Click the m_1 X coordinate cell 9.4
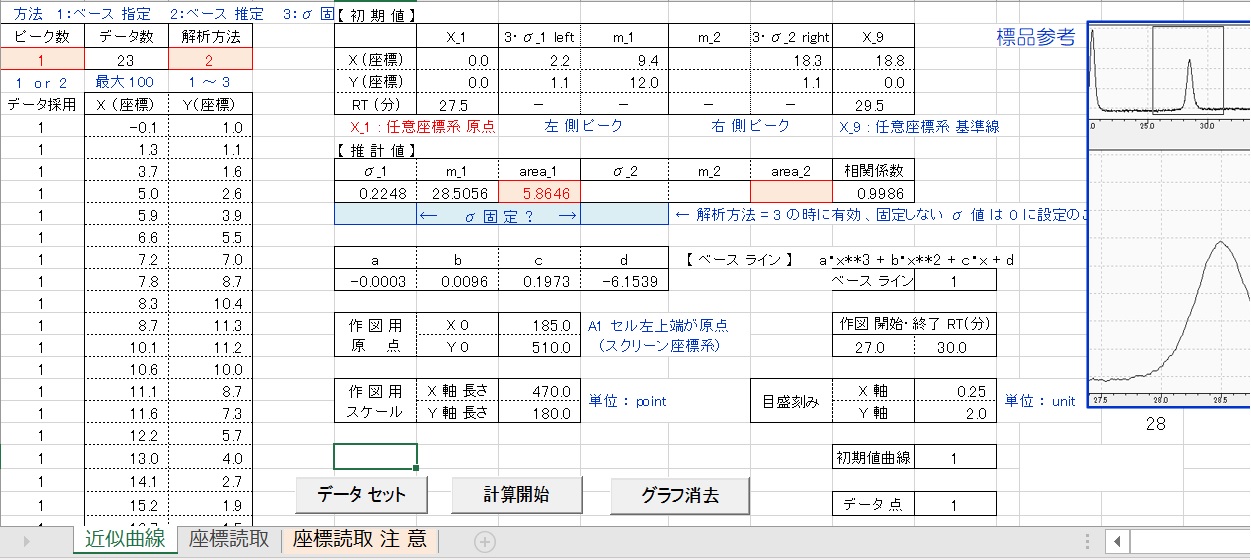Image resolution: width=1251 pixels, height=560 pixels. (x=623, y=60)
